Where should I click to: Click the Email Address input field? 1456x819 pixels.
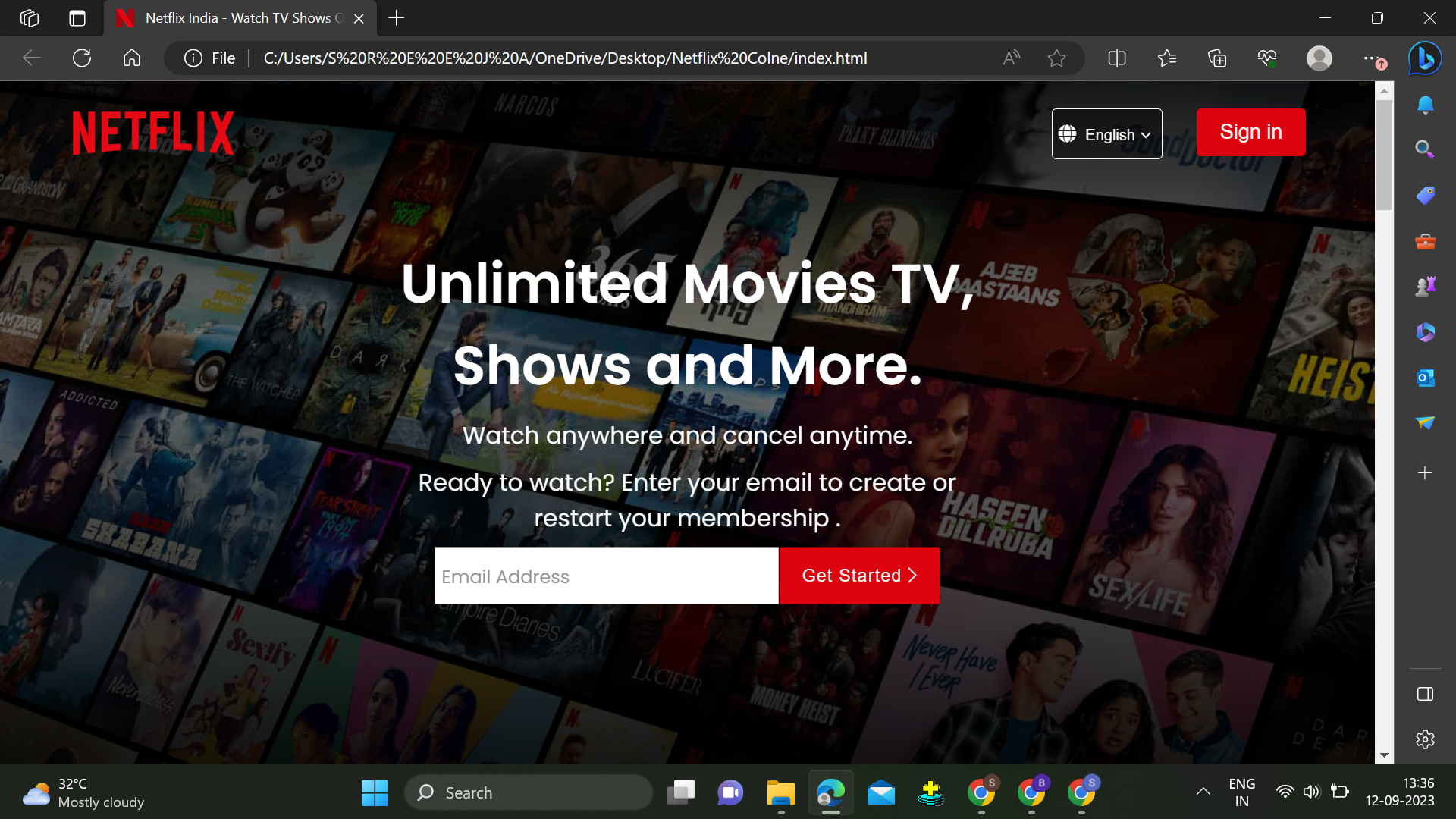(606, 576)
